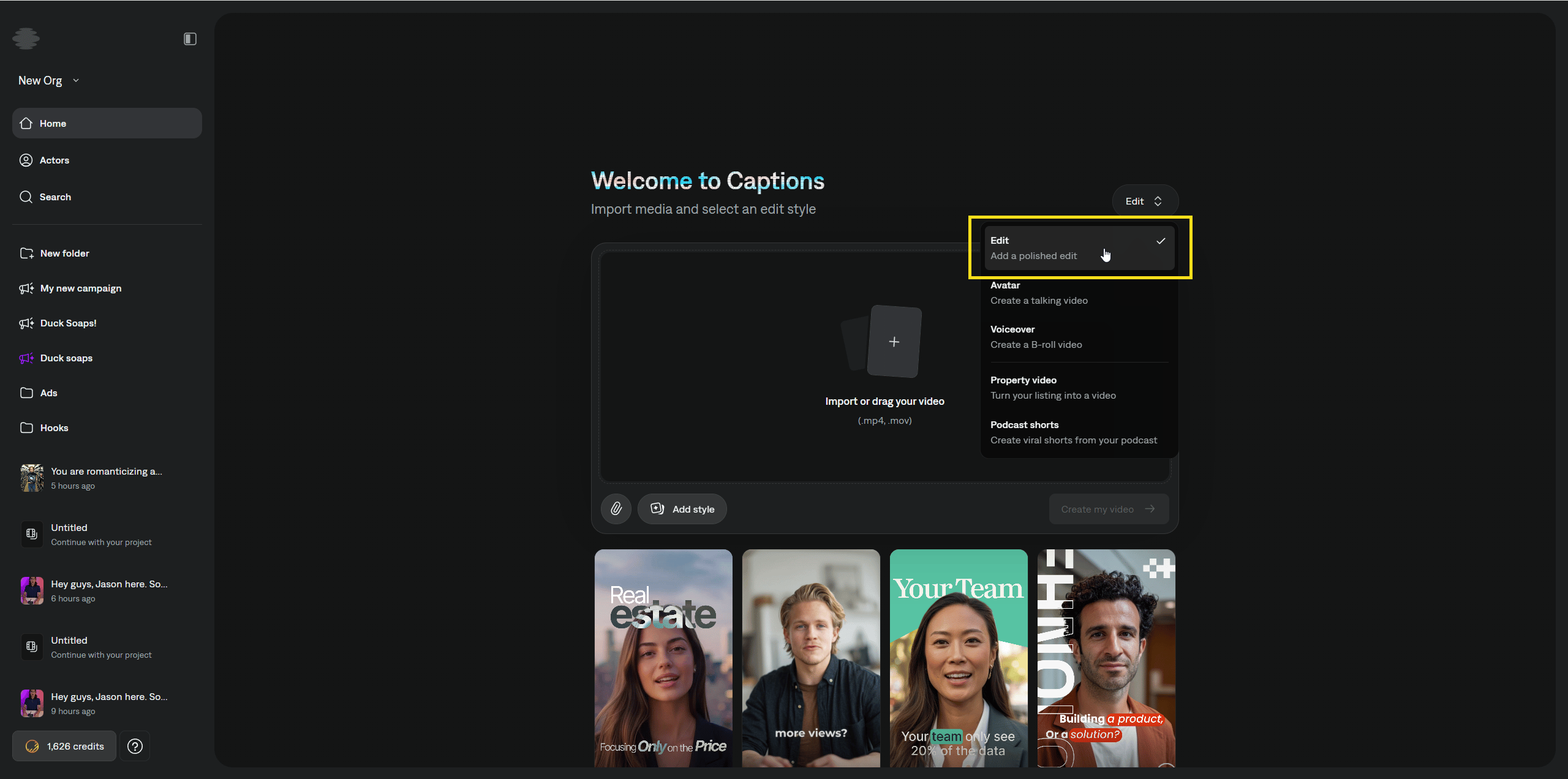The width and height of the screenshot is (1568, 779).
Task: Click the Actors person icon
Action: click(26, 160)
